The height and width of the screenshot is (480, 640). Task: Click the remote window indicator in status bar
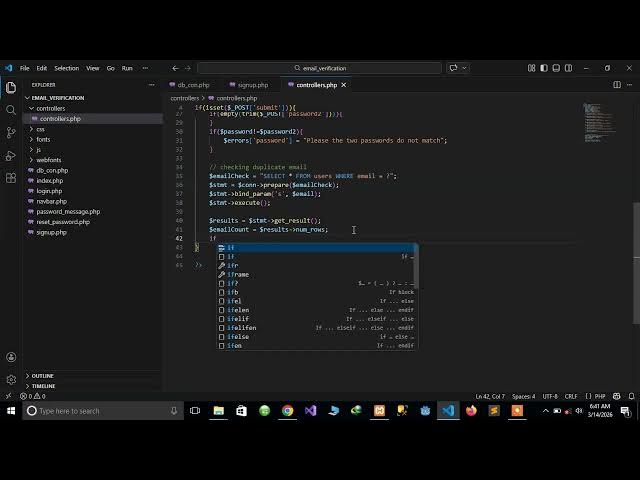click(8, 396)
